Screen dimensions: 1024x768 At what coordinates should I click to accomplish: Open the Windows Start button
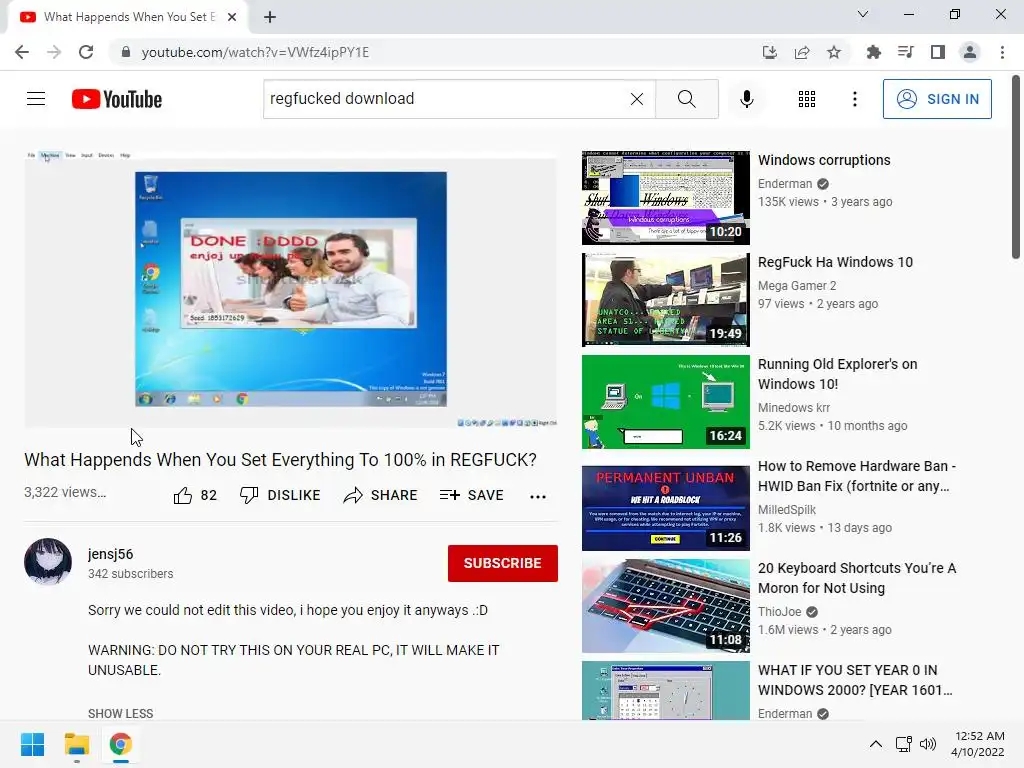(32, 744)
